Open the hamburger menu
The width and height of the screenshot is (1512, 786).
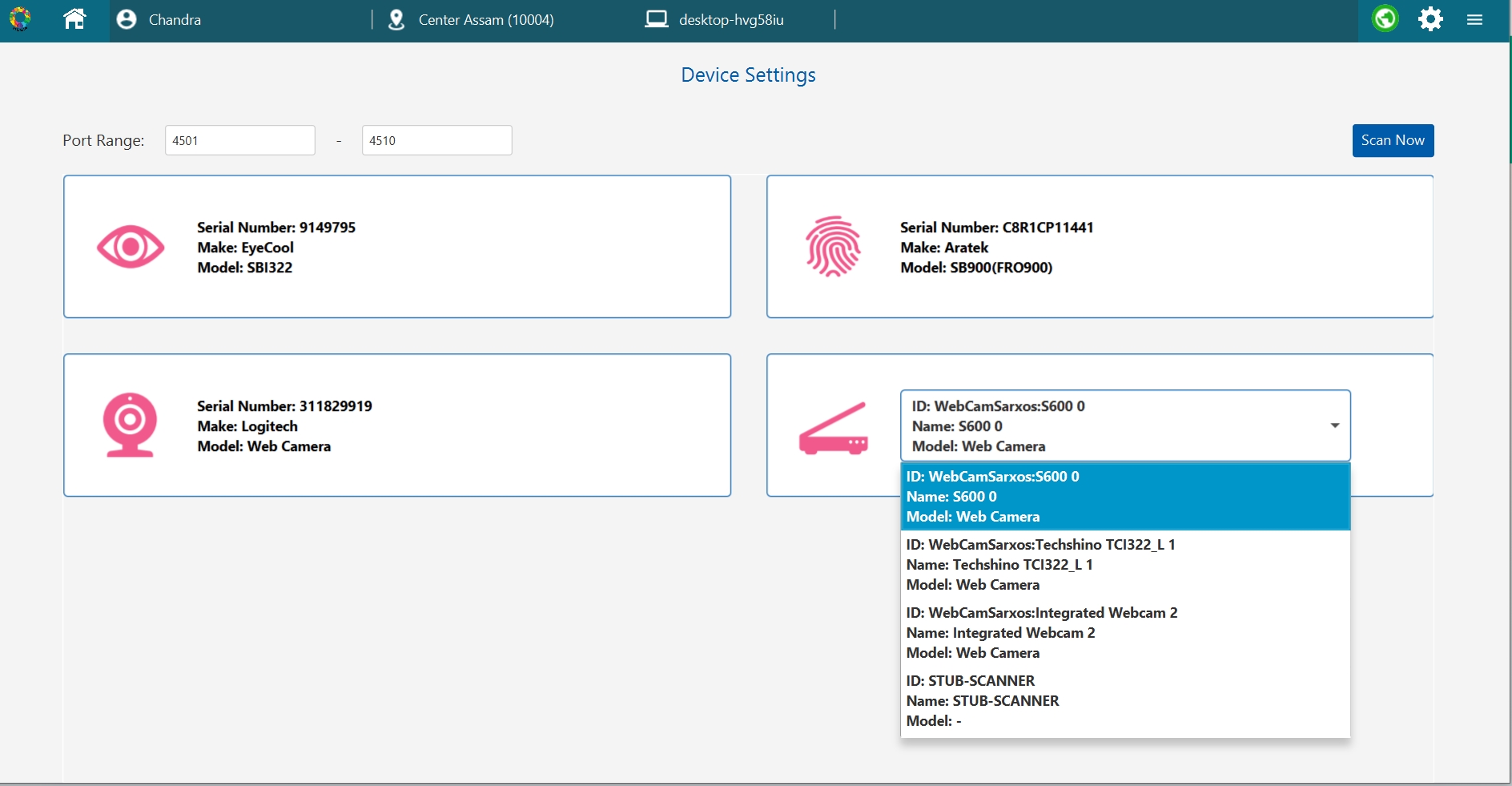[x=1474, y=20]
